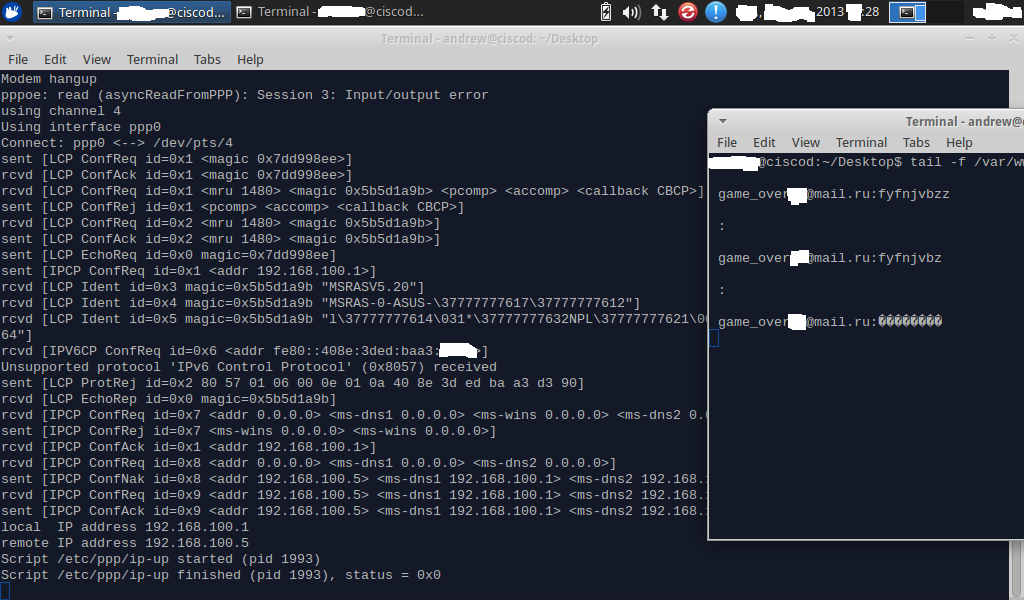Open the Xfce applications menu mouse icon

[12, 12]
